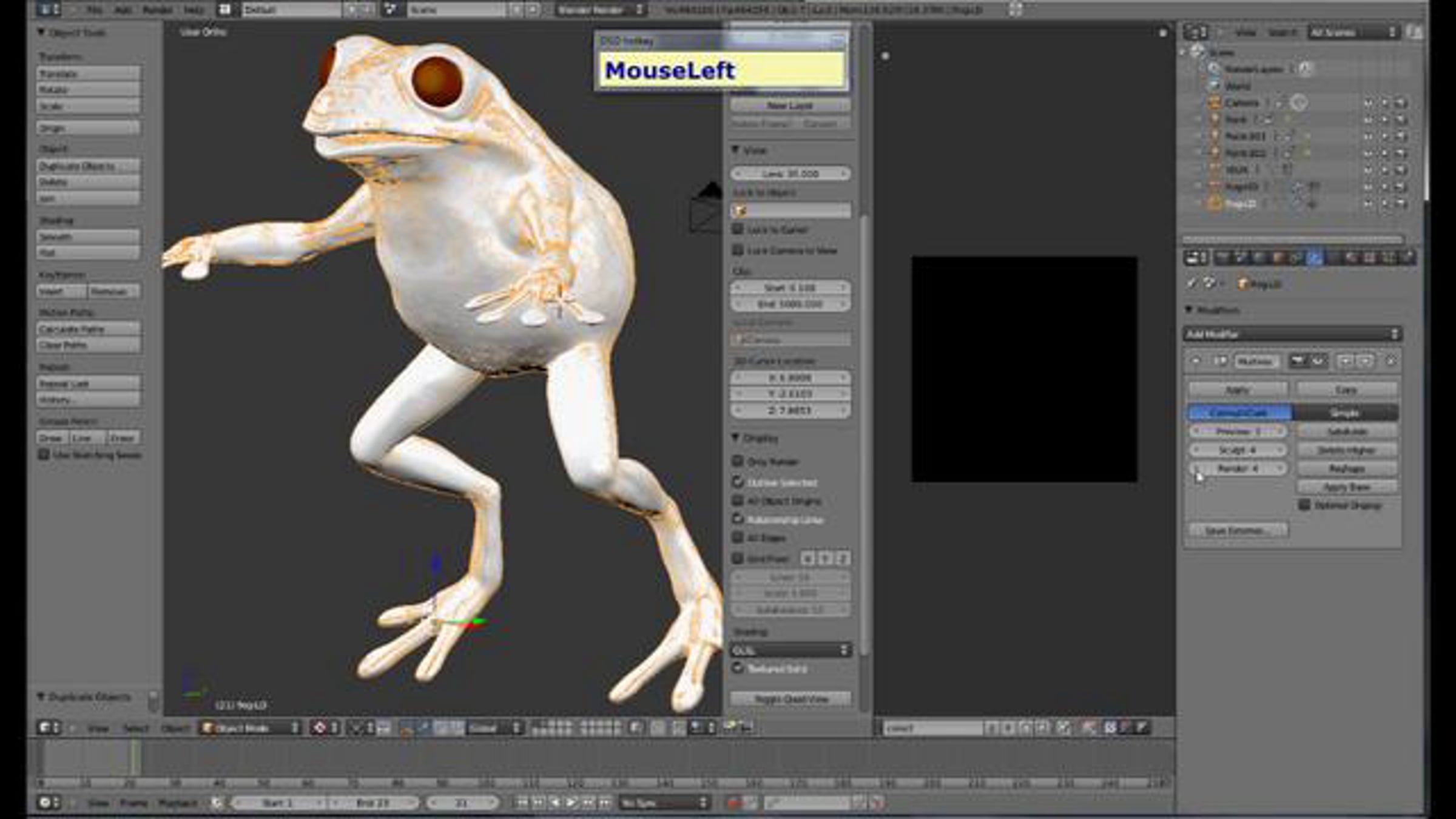Viewport: 1456px width, 819px height.
Task: Toggle the Lock Camera to View checkbox
Action: coord(738,250)
